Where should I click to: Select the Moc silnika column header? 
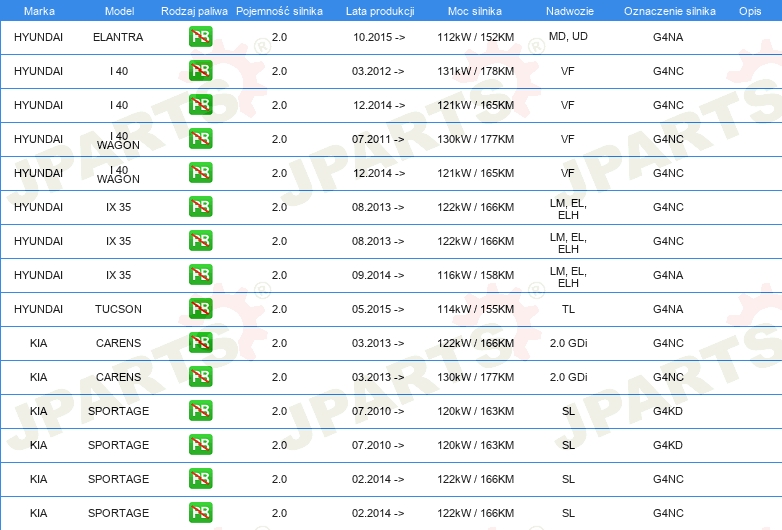click(475, 10)
